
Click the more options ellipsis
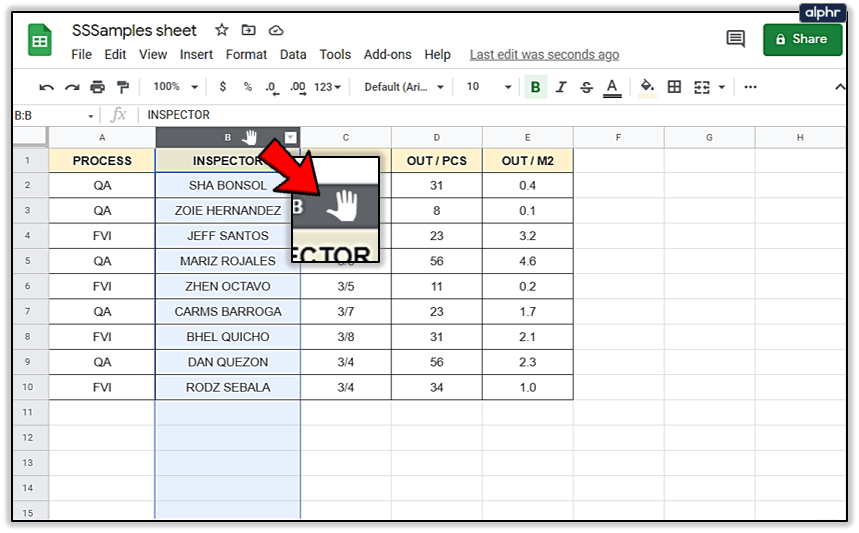click(x=751, y=87)
